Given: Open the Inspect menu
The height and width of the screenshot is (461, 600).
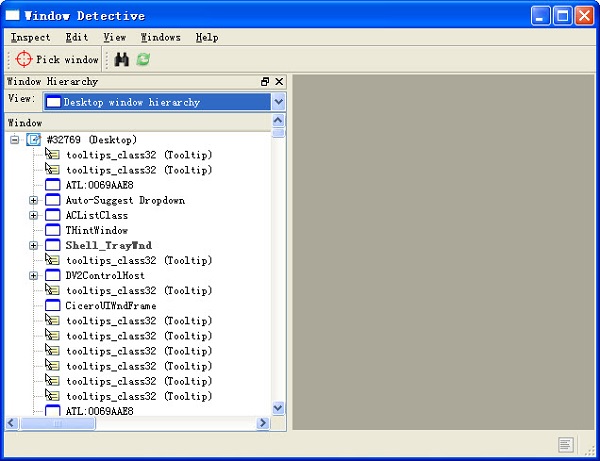Looking at the screenshot, I should coord(30,37).
